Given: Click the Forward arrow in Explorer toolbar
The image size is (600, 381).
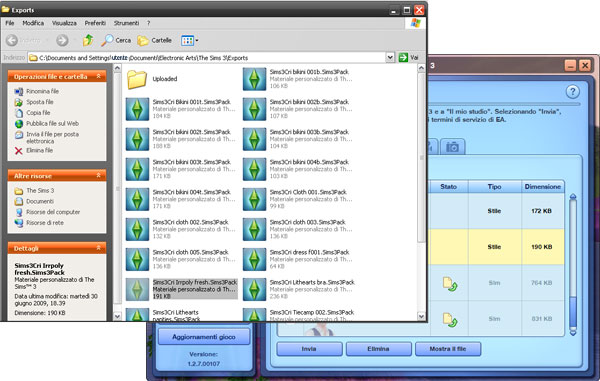Looking at the screenshot, I should point(62,40).
